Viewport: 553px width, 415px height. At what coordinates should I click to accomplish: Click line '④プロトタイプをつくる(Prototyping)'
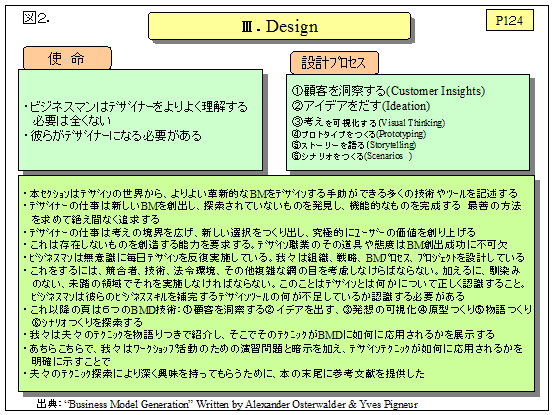coord(359,134)
